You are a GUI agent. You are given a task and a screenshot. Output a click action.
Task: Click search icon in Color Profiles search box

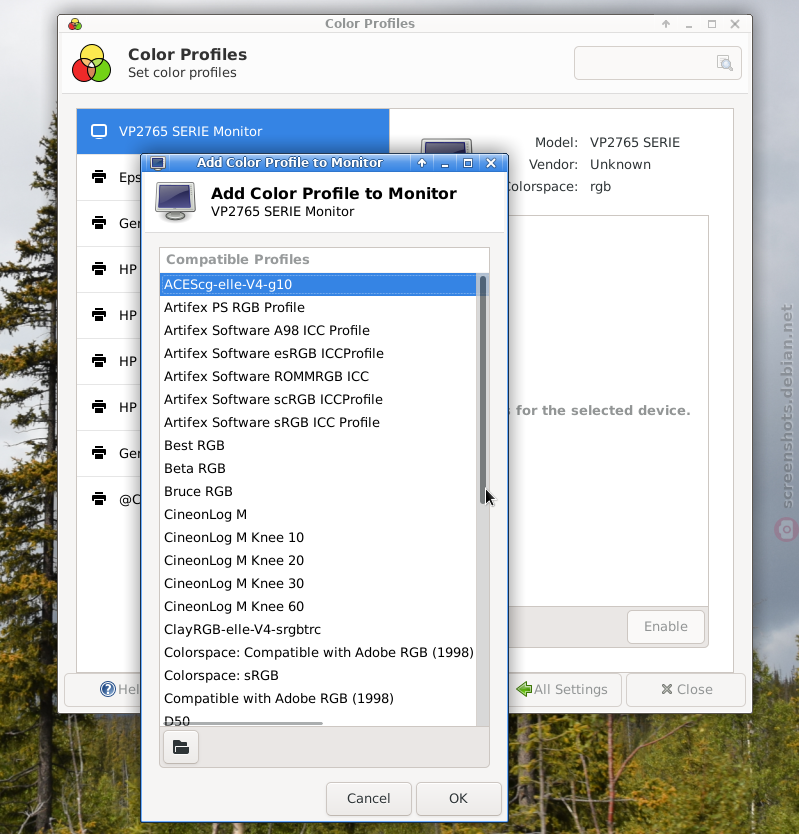click(725, 63)
